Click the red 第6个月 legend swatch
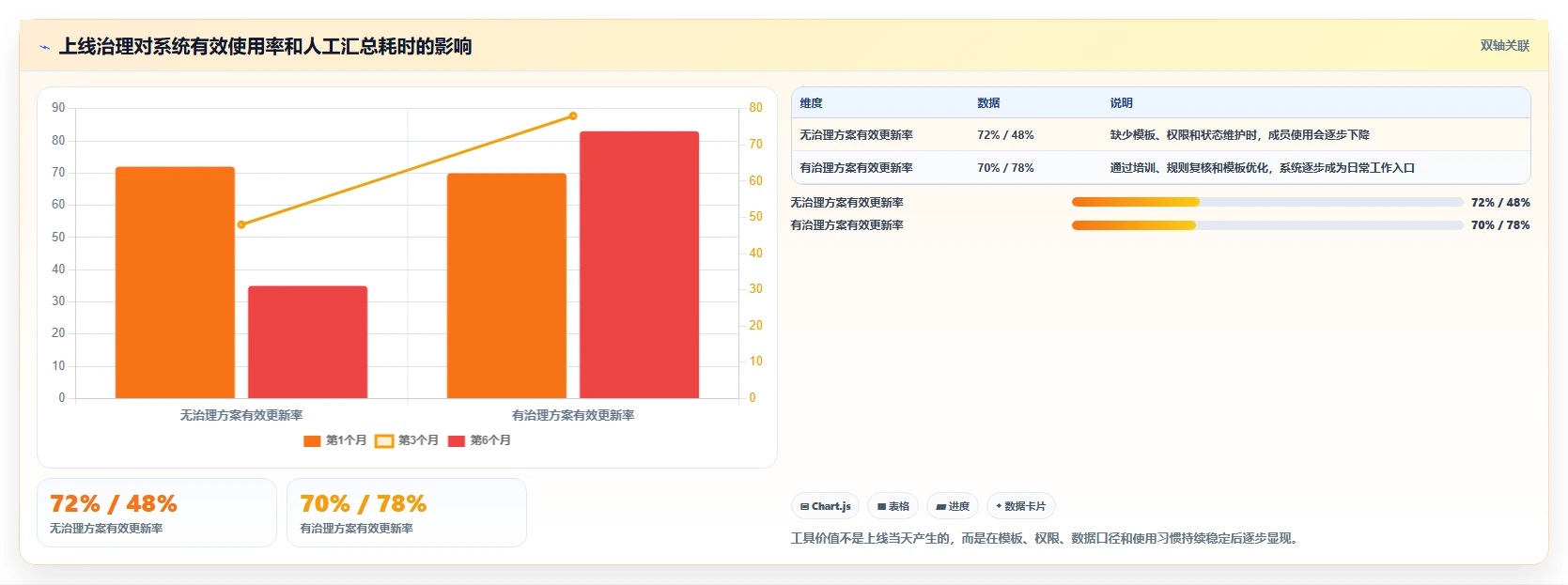Screen dimensions: 1568x585 [x=457, y=441]
